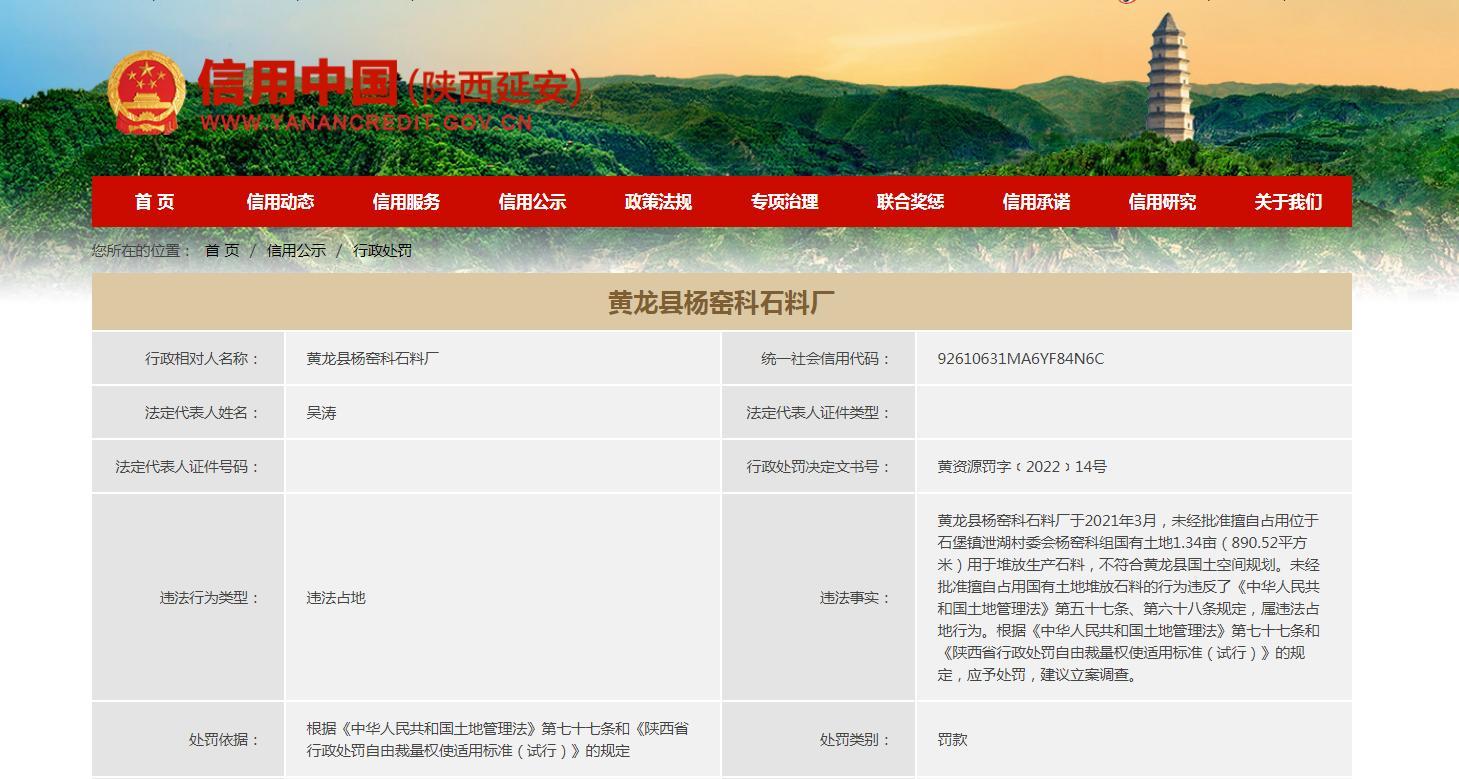The width and height of the screenshot is (1459, 779).
Task: Click the page heading 黄龙县杨窑科石料厂
Action: click(x=721, y=303)
